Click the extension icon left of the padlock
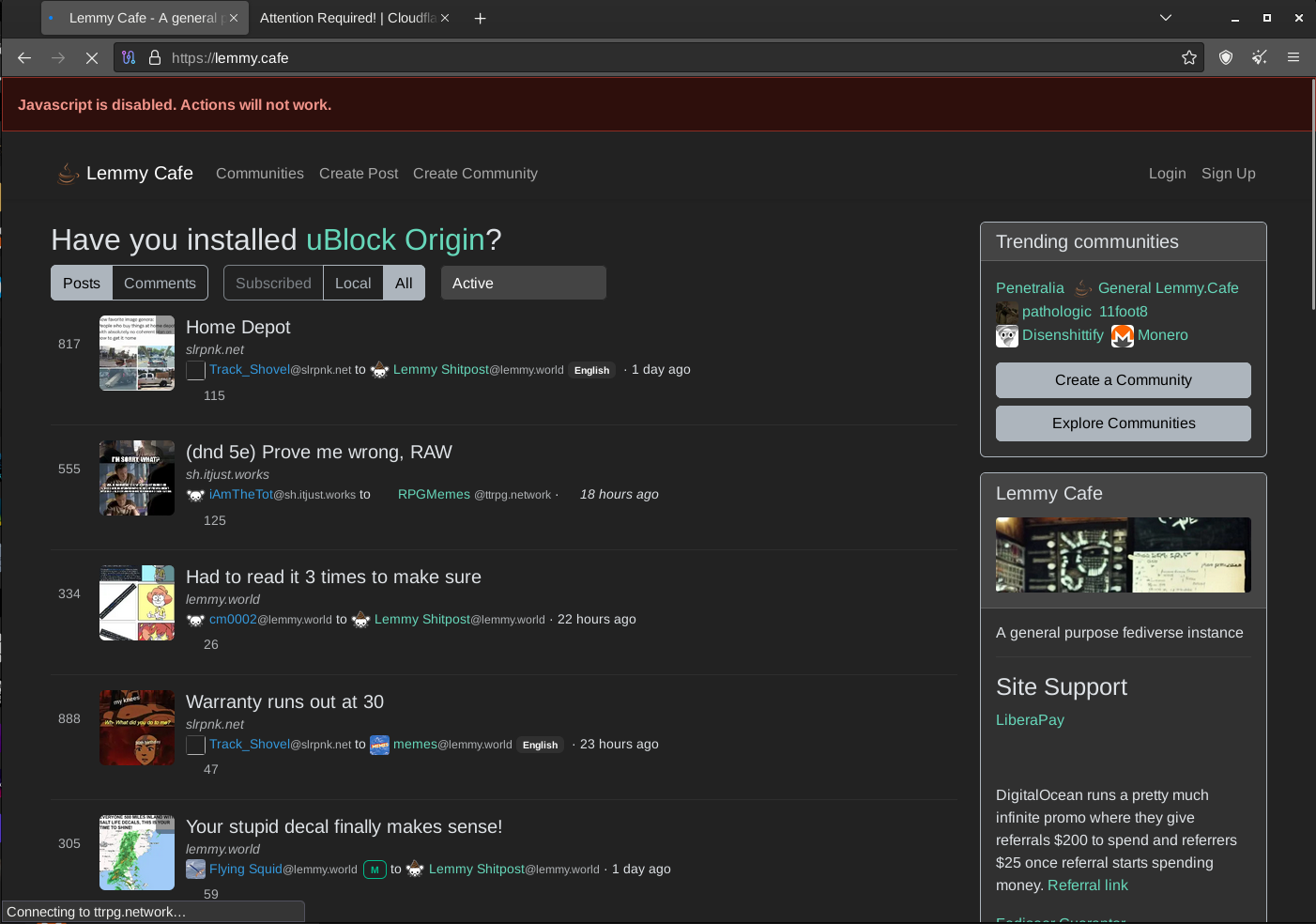Viewport: 1316px width, 924px height. (130, 57)
